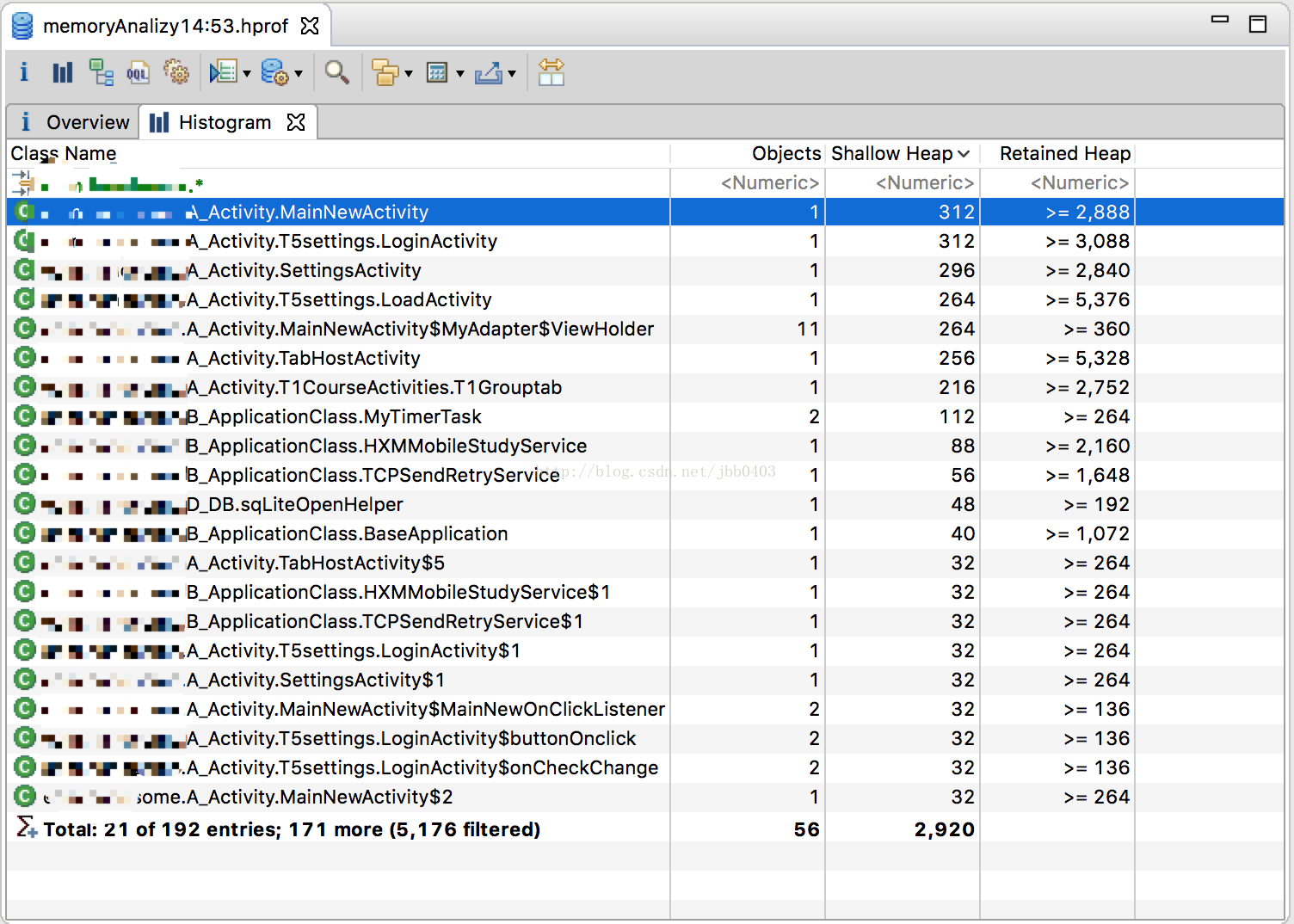This screenshot has height=924, width=1294.
Task: Open the group-by dropdown arrow
Action: [x=409, y=74]
